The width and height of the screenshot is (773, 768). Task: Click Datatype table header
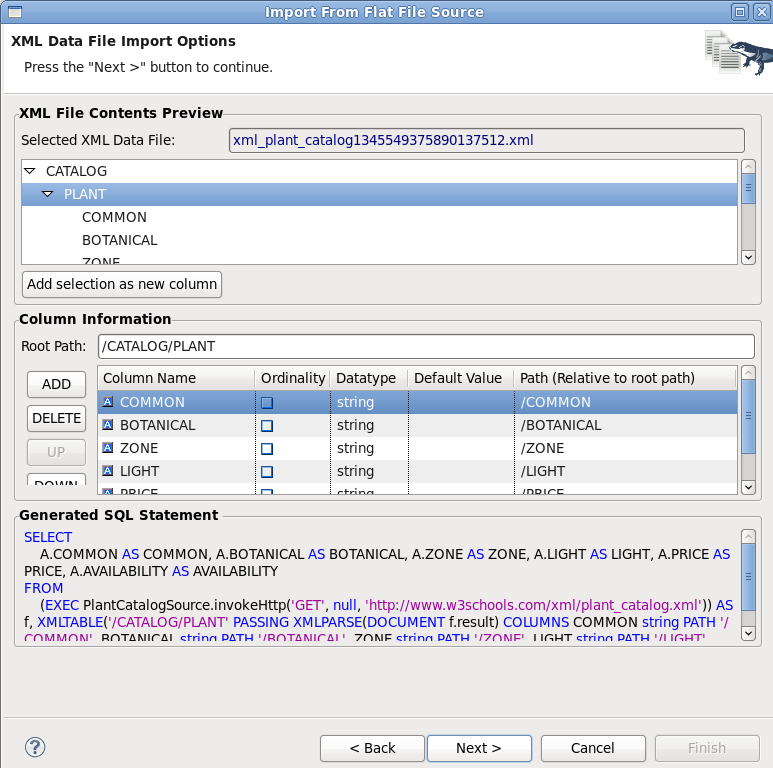click(x=369, y=378)
